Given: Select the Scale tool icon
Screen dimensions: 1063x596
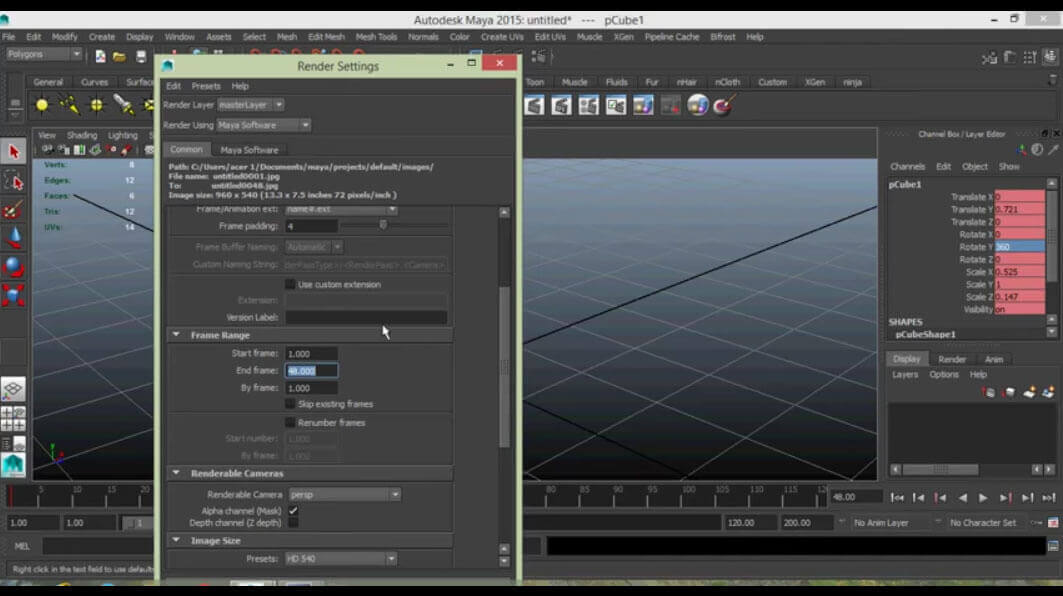Looking at the screenshot, I should click(14, 295).
